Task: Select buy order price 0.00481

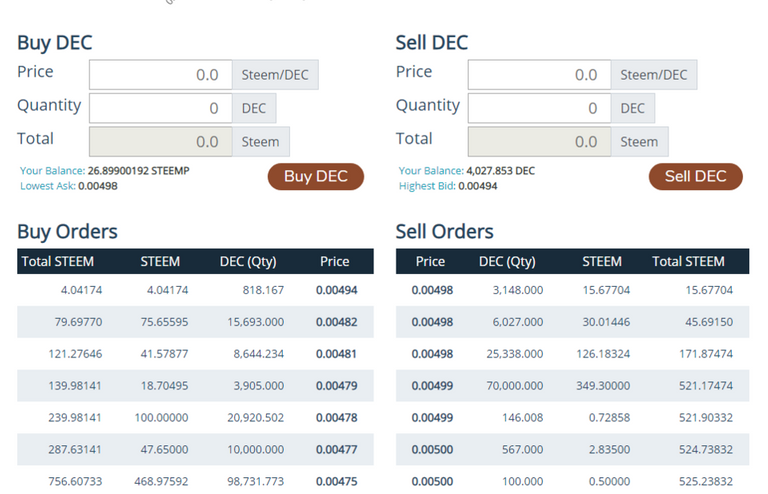Action: (336, 354)
